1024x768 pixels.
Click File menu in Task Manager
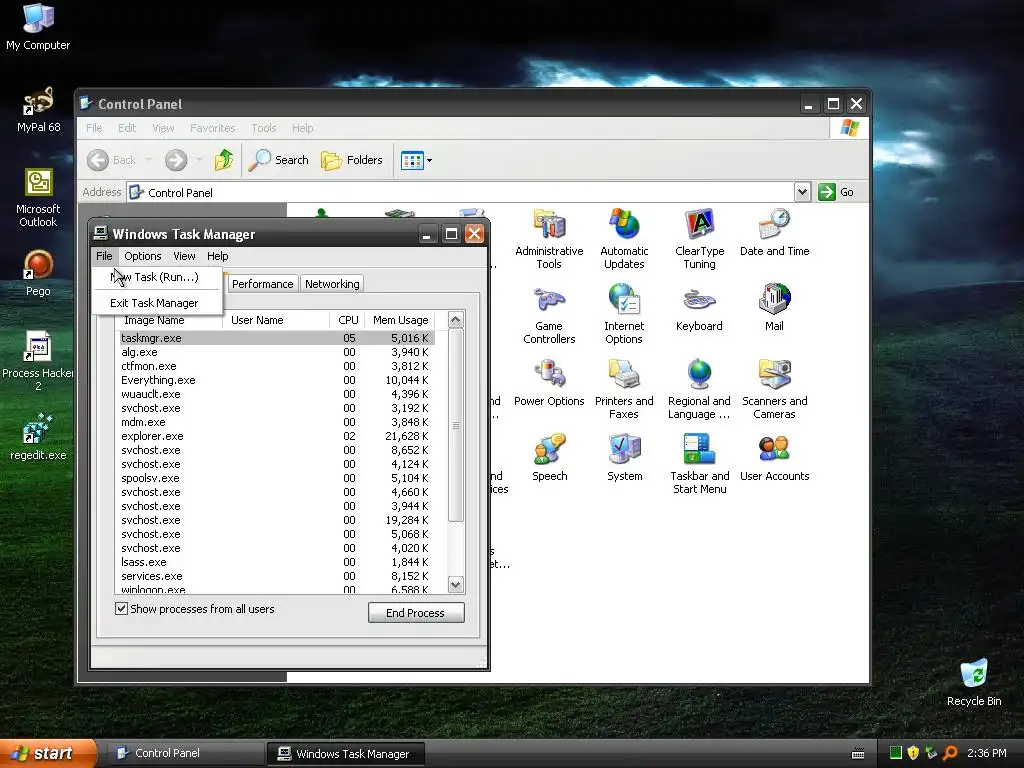(x=104, y=256)
